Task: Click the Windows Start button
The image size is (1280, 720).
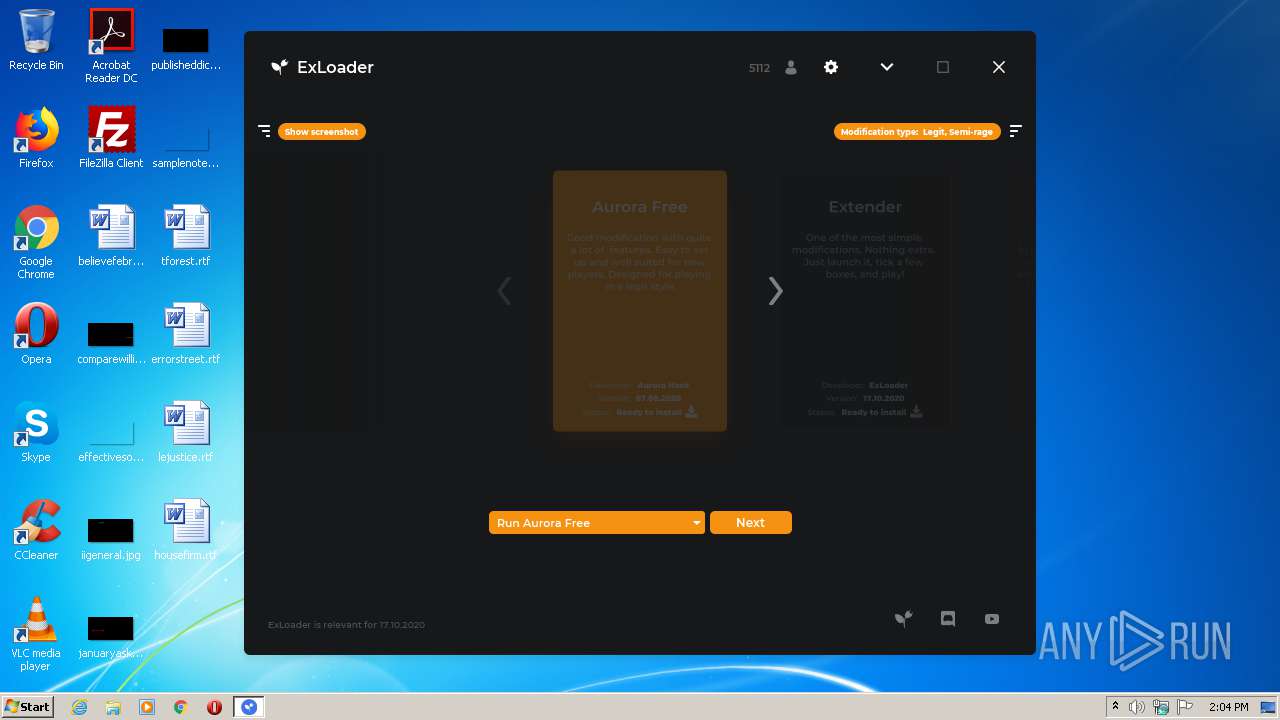Action: [28, 706]
